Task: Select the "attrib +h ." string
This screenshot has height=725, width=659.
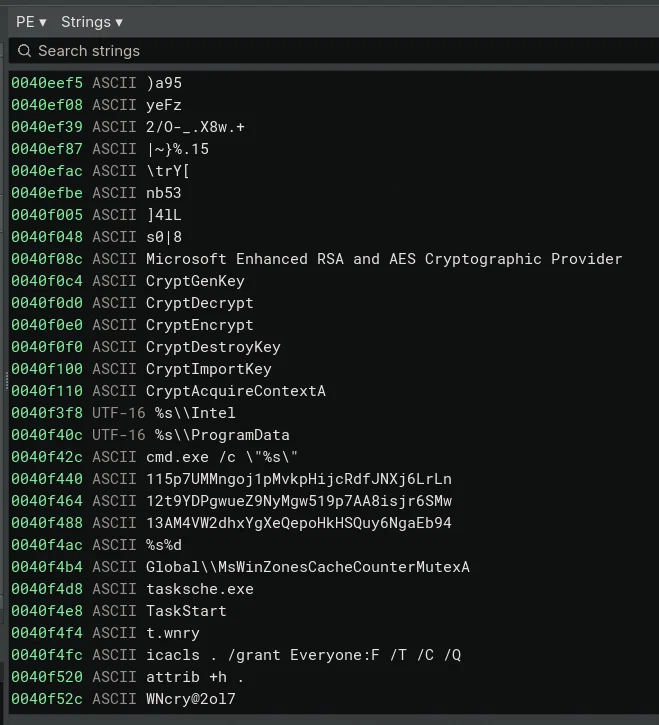Action: click(195, 677)
